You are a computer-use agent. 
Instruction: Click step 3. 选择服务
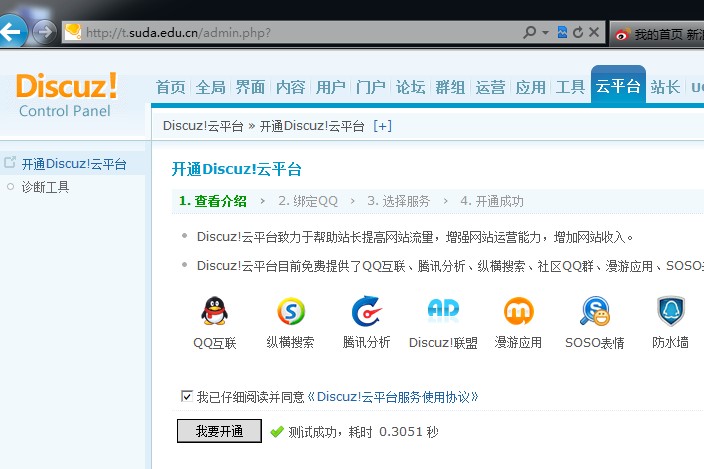click(399, 201)
